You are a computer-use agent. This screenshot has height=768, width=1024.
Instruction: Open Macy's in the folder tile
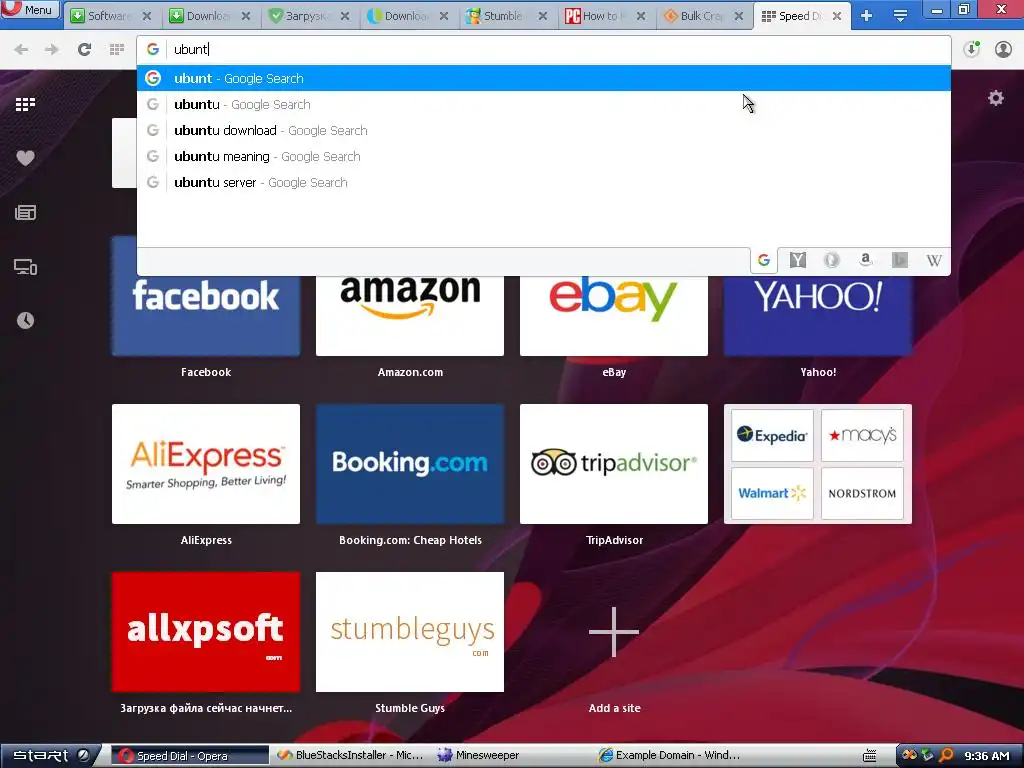point(862,435)
